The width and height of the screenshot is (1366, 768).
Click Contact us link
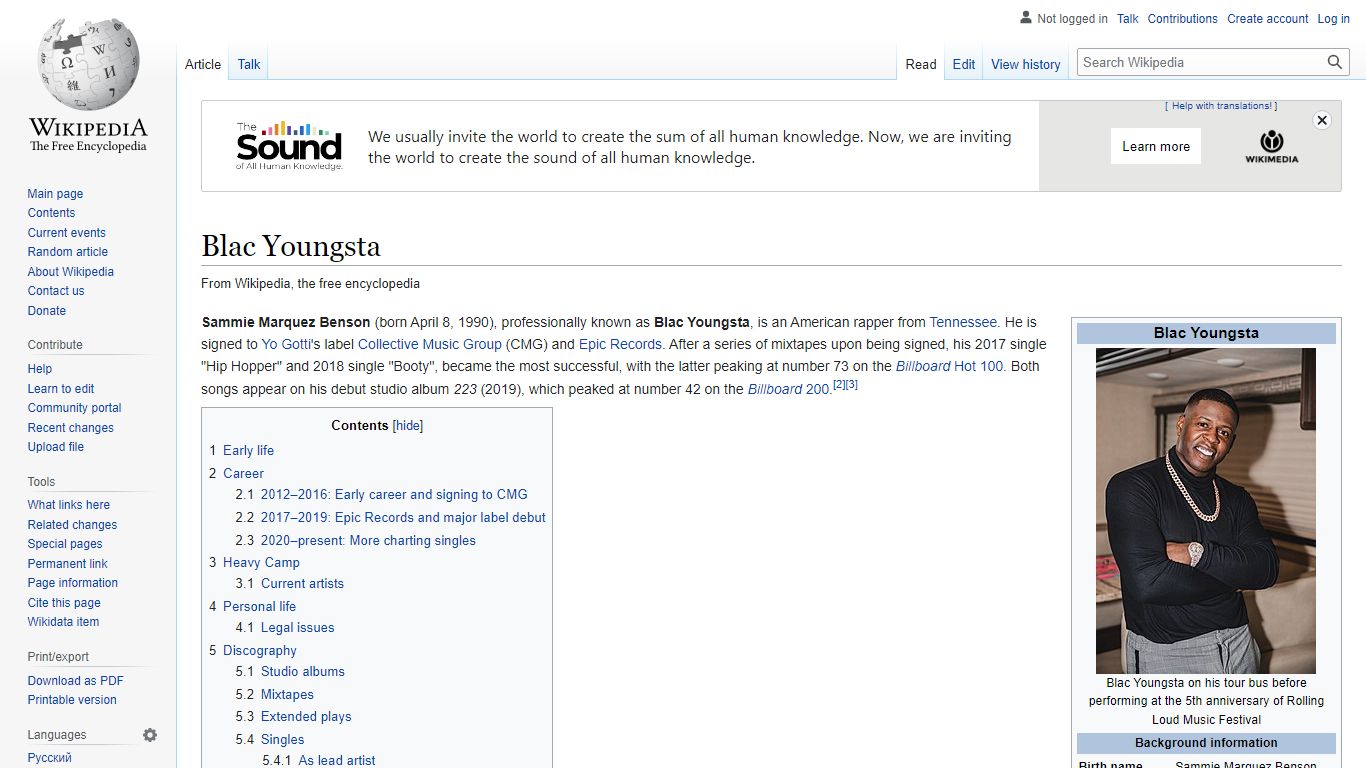click(56, 291)
